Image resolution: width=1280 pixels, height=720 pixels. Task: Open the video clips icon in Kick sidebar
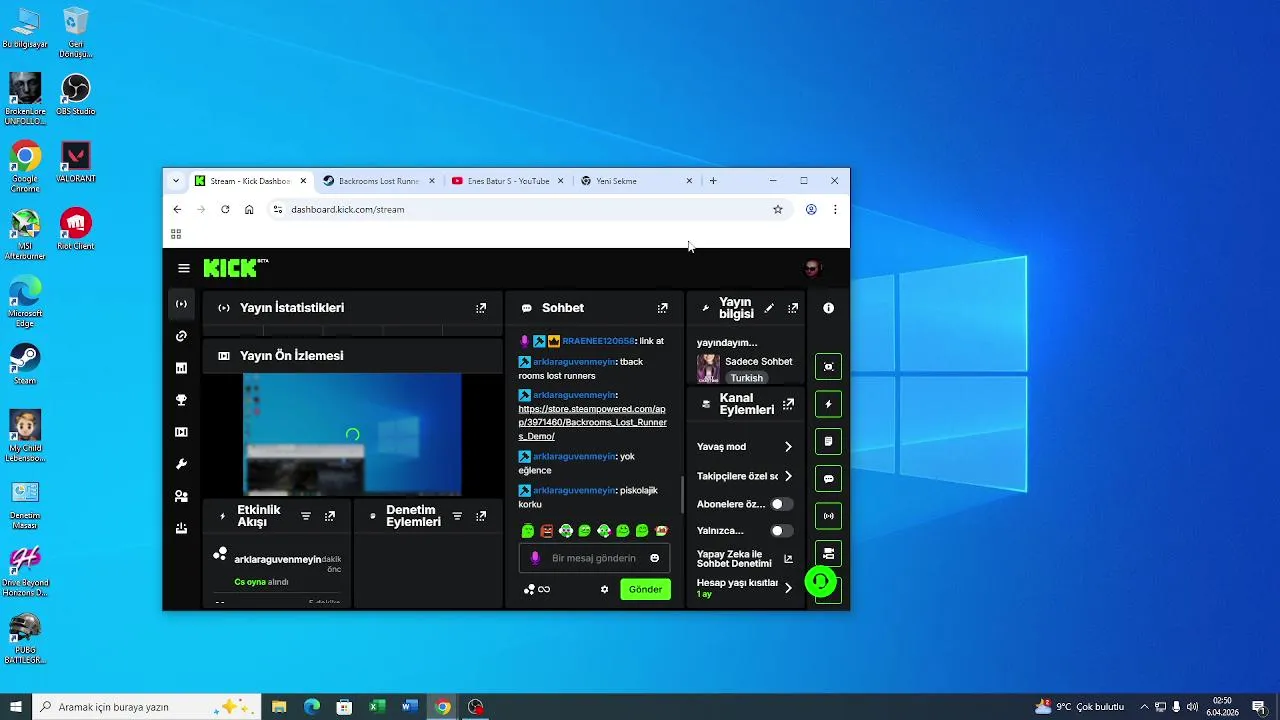(181, 432)
